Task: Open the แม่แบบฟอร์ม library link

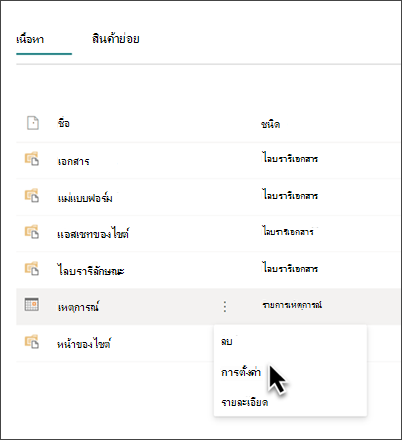Action: point(85,198)
